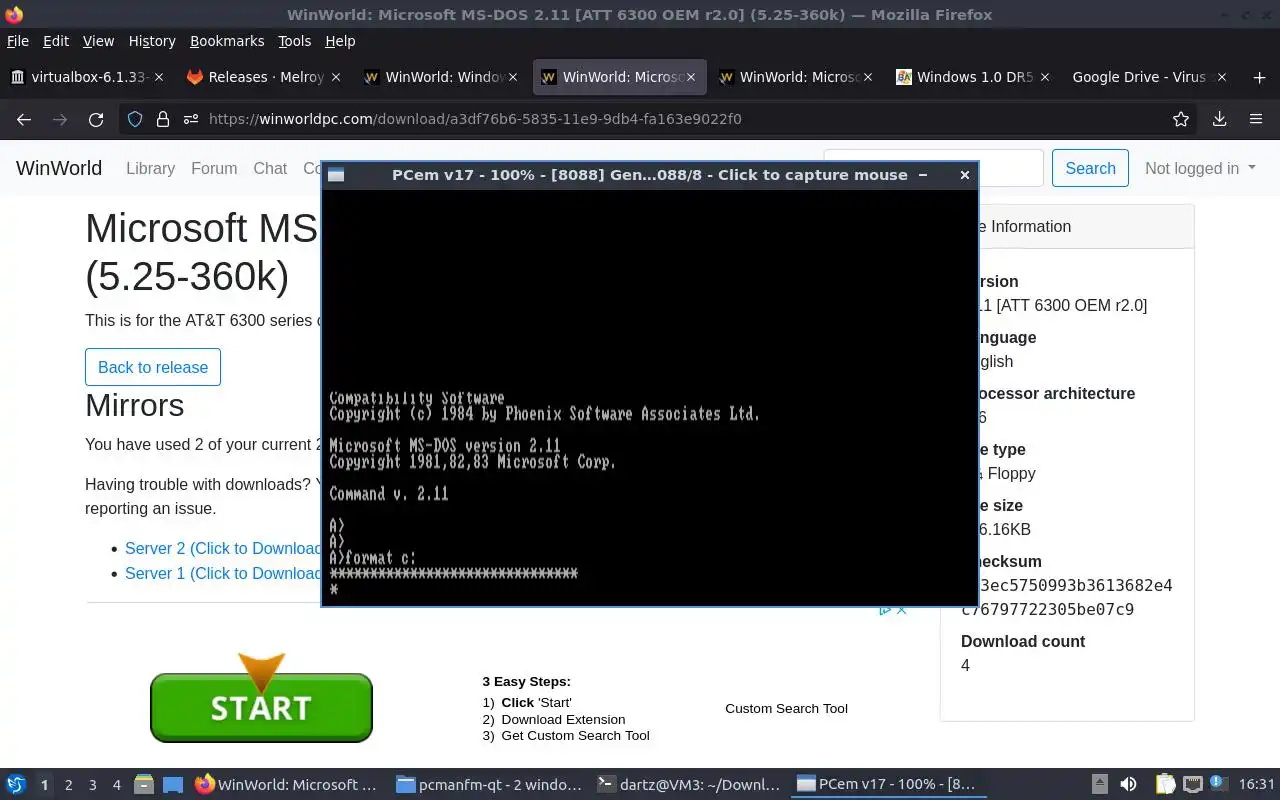Close the active WinWorld: Microsoft tab

point(690,77)
